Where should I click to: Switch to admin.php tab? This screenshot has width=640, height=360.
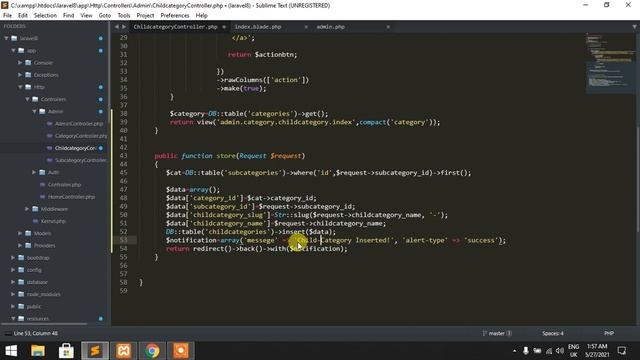coord(331,27)
